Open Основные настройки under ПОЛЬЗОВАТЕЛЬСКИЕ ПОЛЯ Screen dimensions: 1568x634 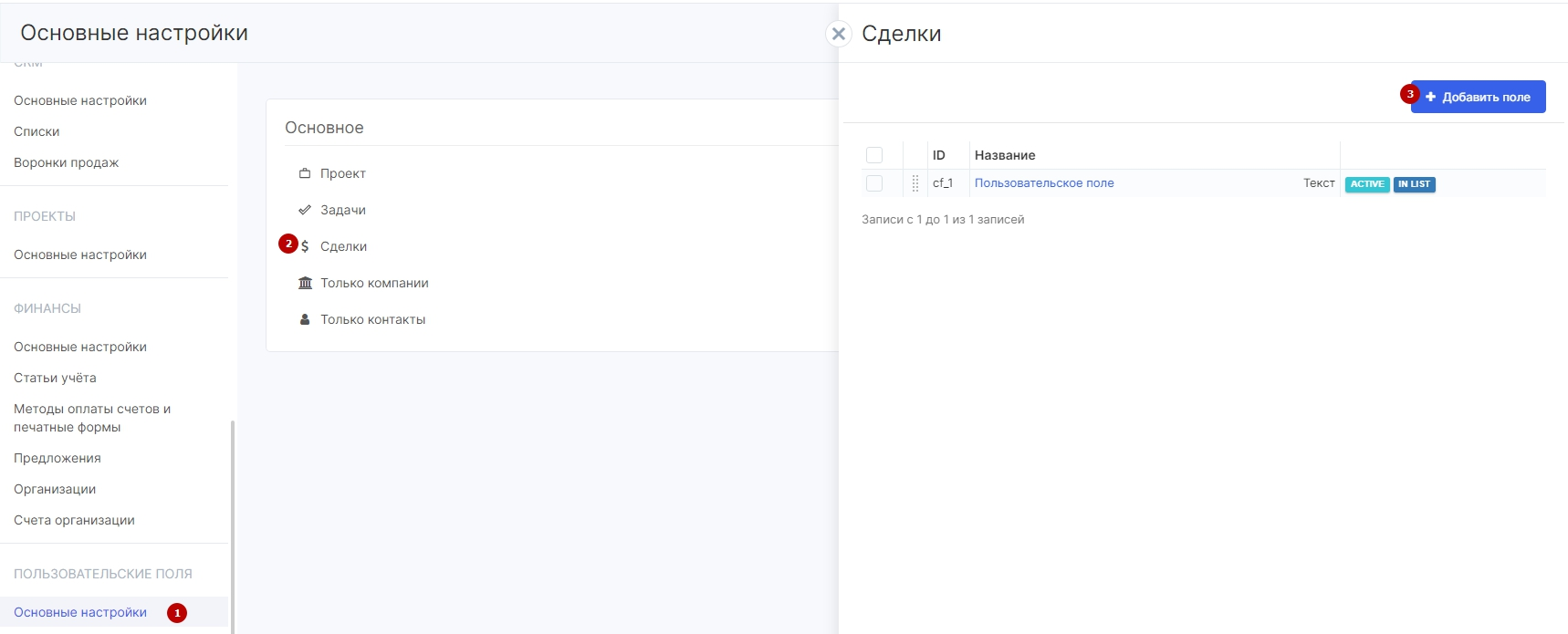[x=80, y=612]
